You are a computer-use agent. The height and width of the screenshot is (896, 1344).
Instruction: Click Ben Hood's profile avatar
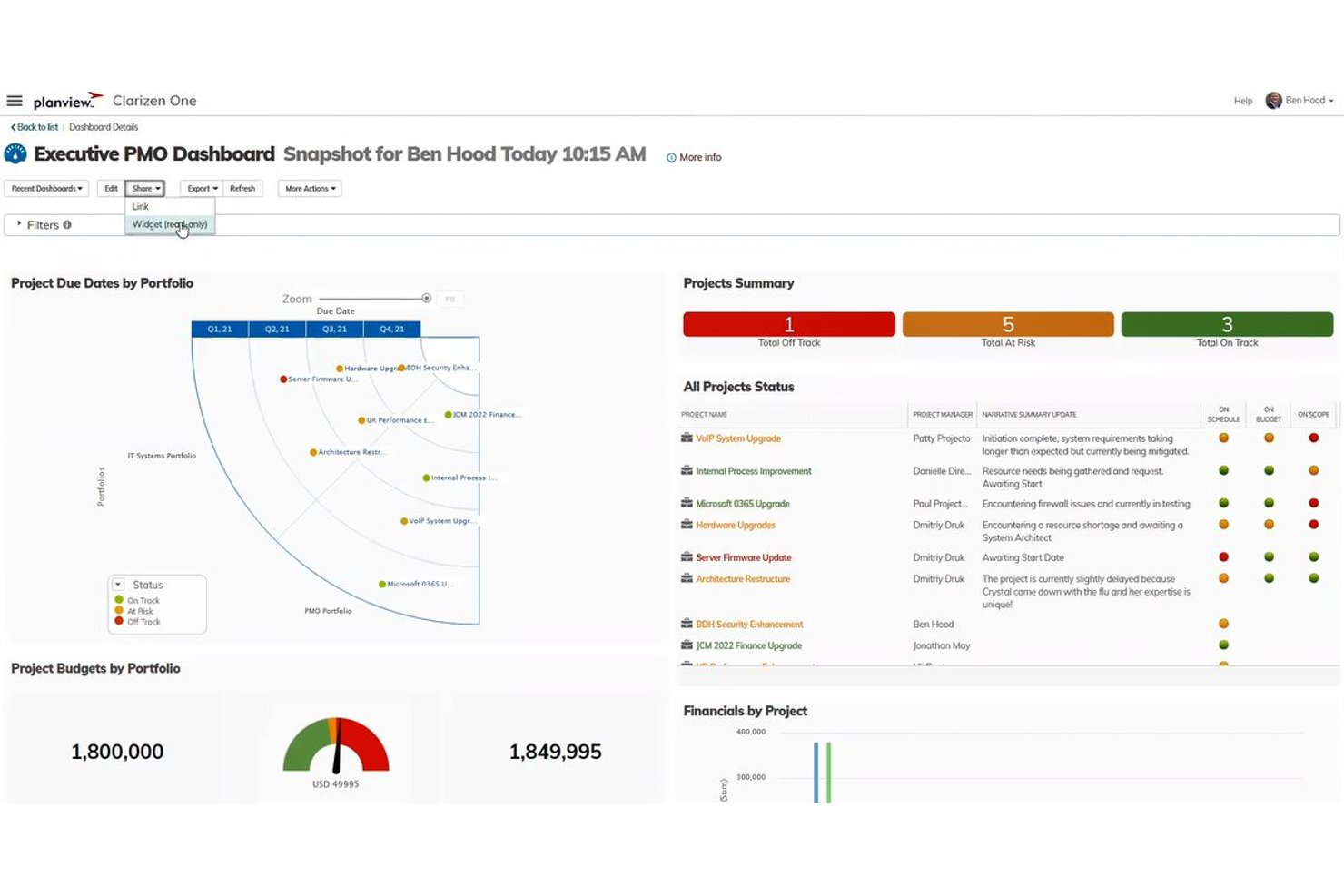click(x=1273, y=101)
